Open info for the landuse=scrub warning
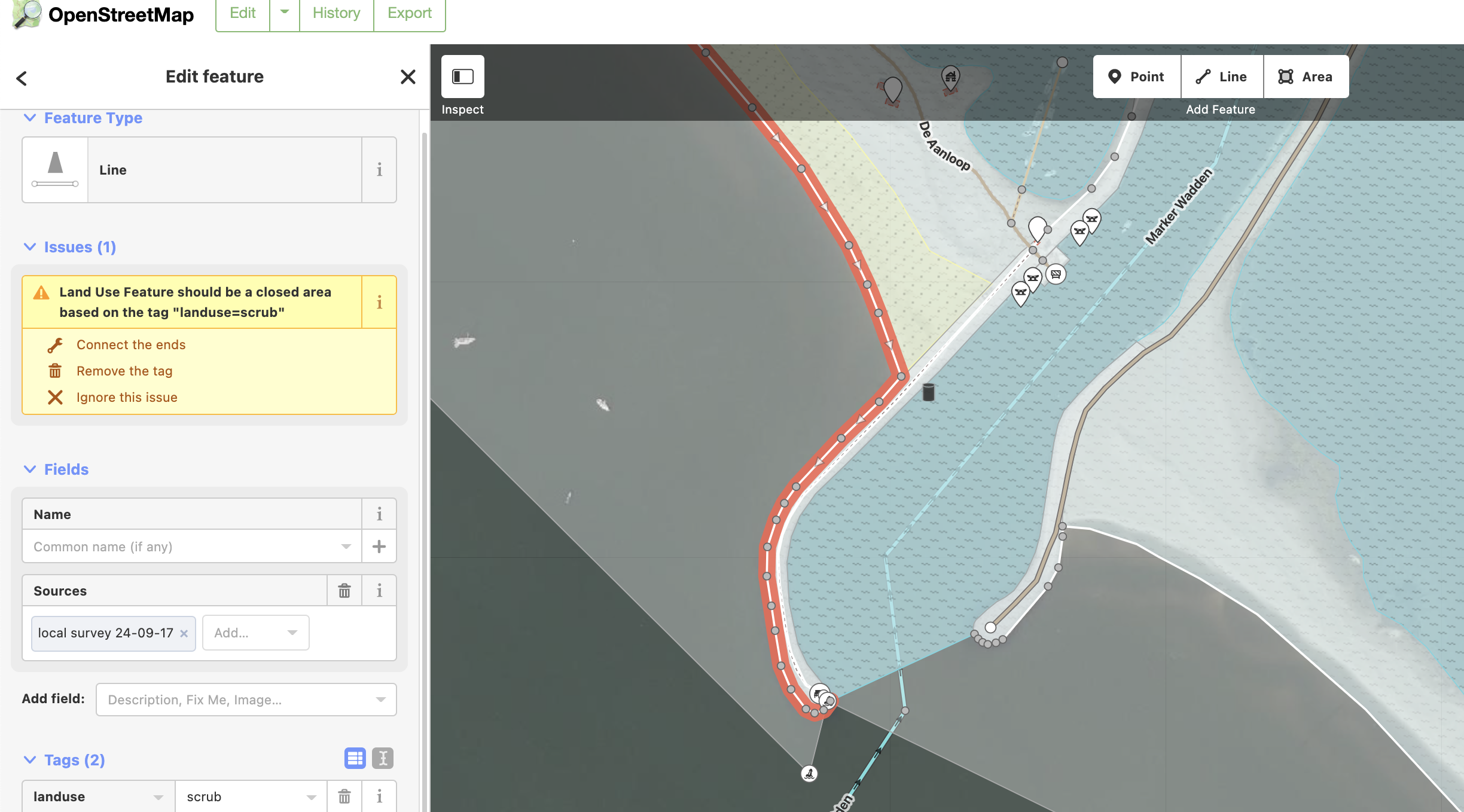Image resolution: width=1464 pixels, height=812 pixels. coord(379,303)
